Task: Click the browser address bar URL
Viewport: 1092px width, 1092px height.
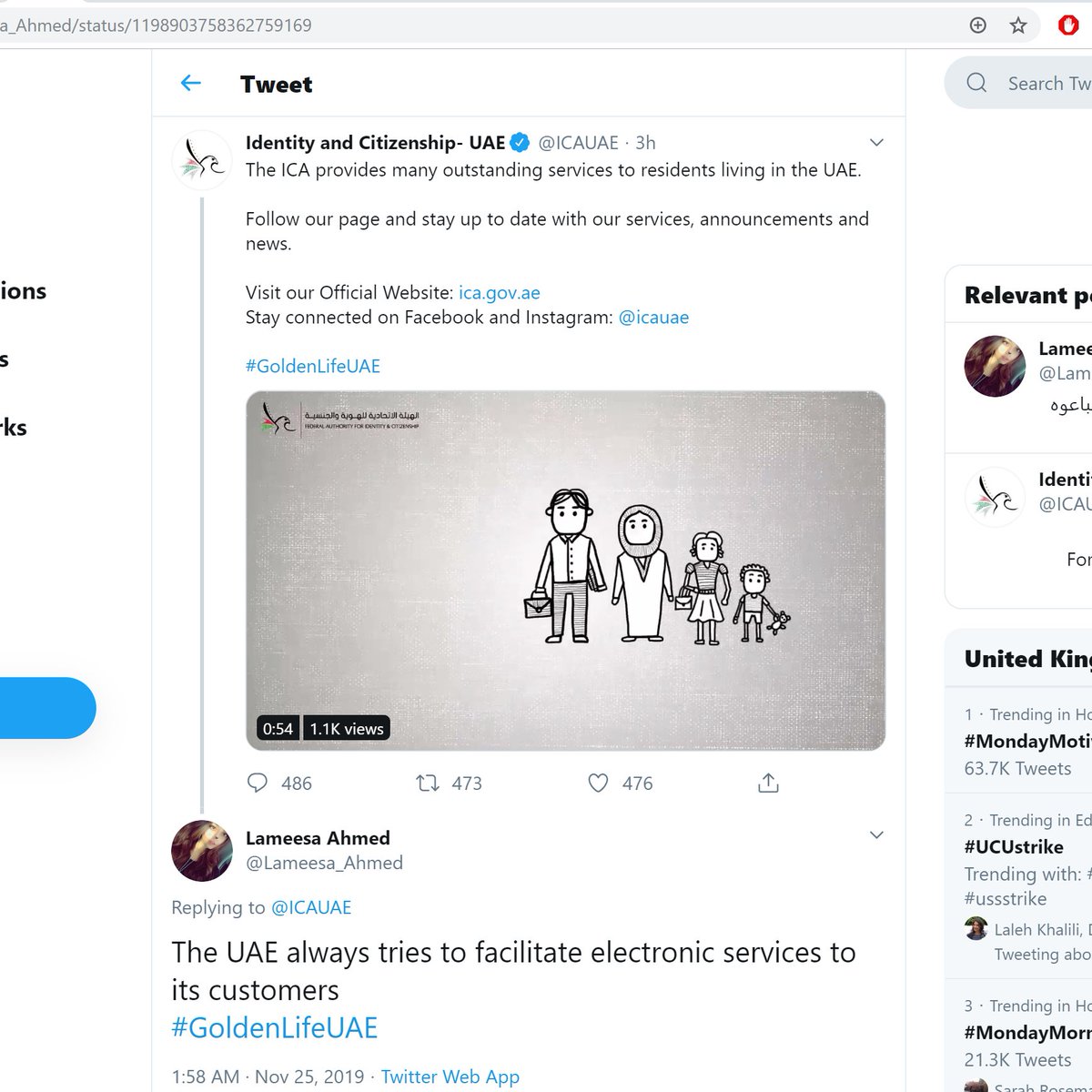Action: pyautogui.click(x=156, y=25)
